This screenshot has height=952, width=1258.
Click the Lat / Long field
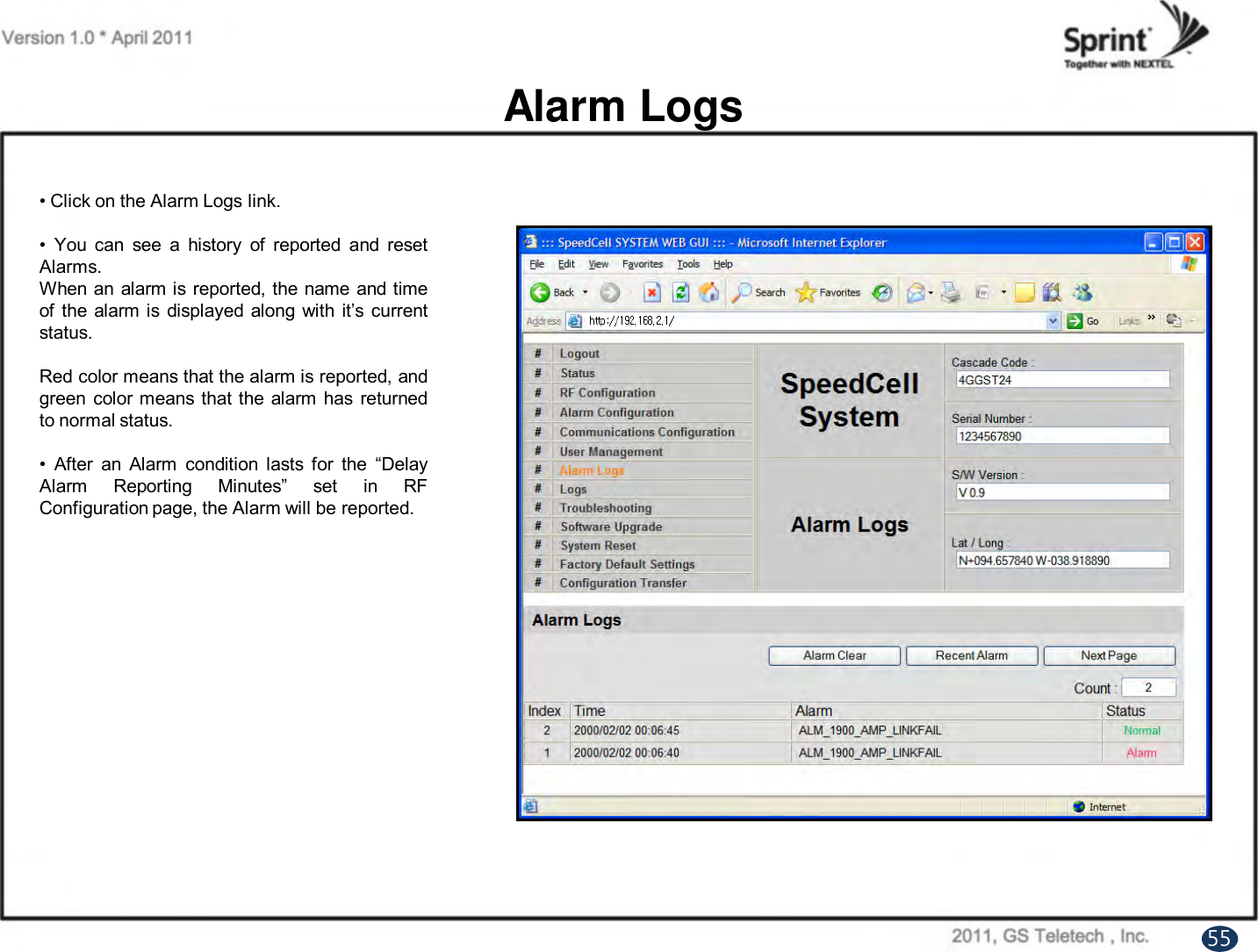tap(1062, 561)
